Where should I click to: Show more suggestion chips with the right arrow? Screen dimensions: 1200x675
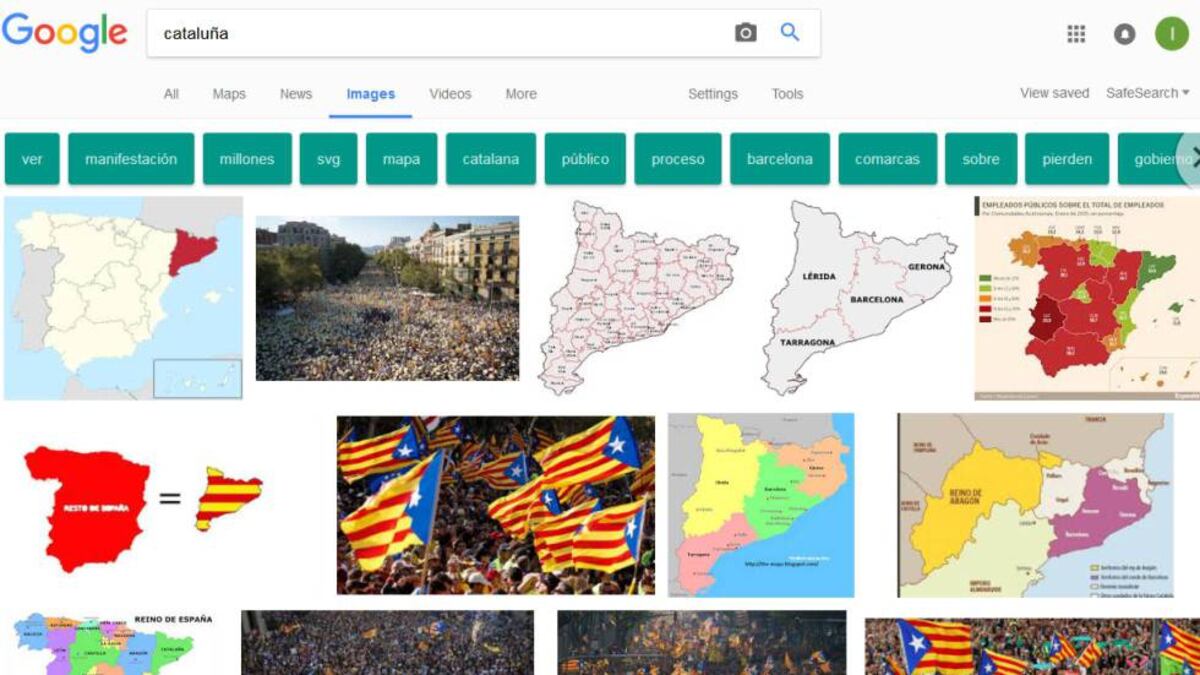click(x=1190, y=158)
